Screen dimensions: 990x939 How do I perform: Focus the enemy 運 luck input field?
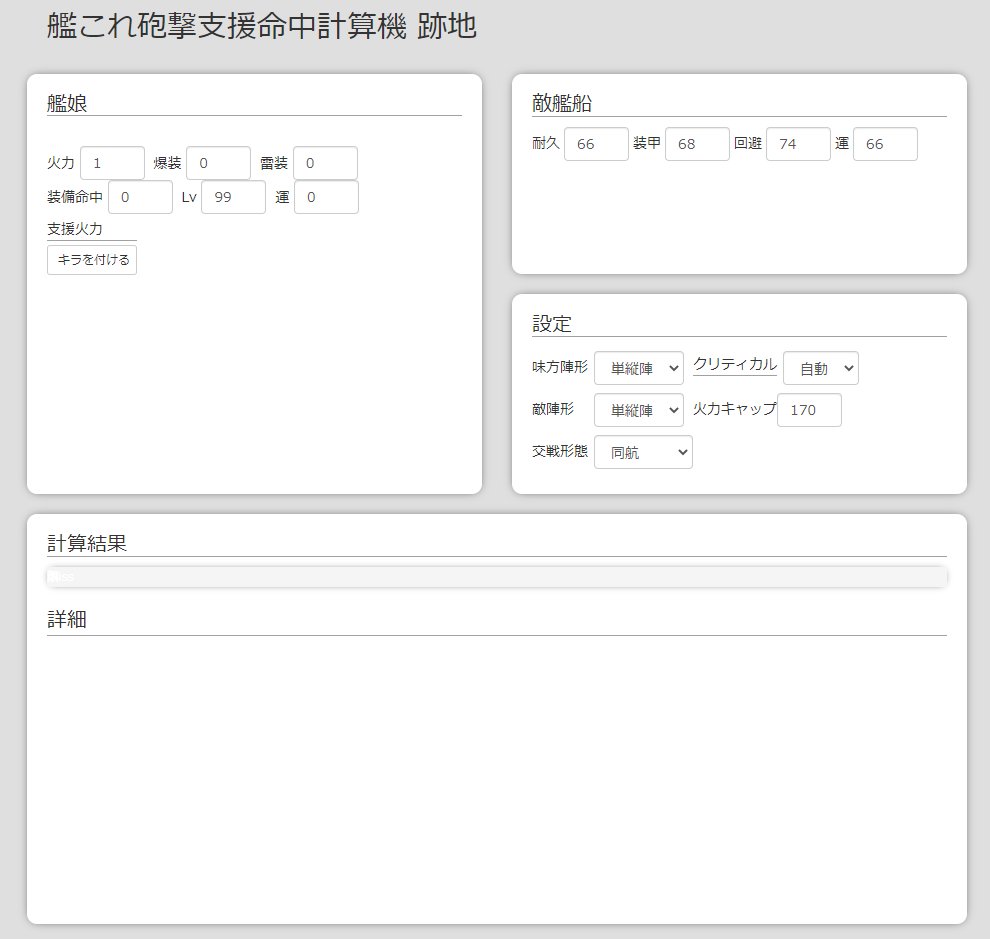click(x=885, y=143)
